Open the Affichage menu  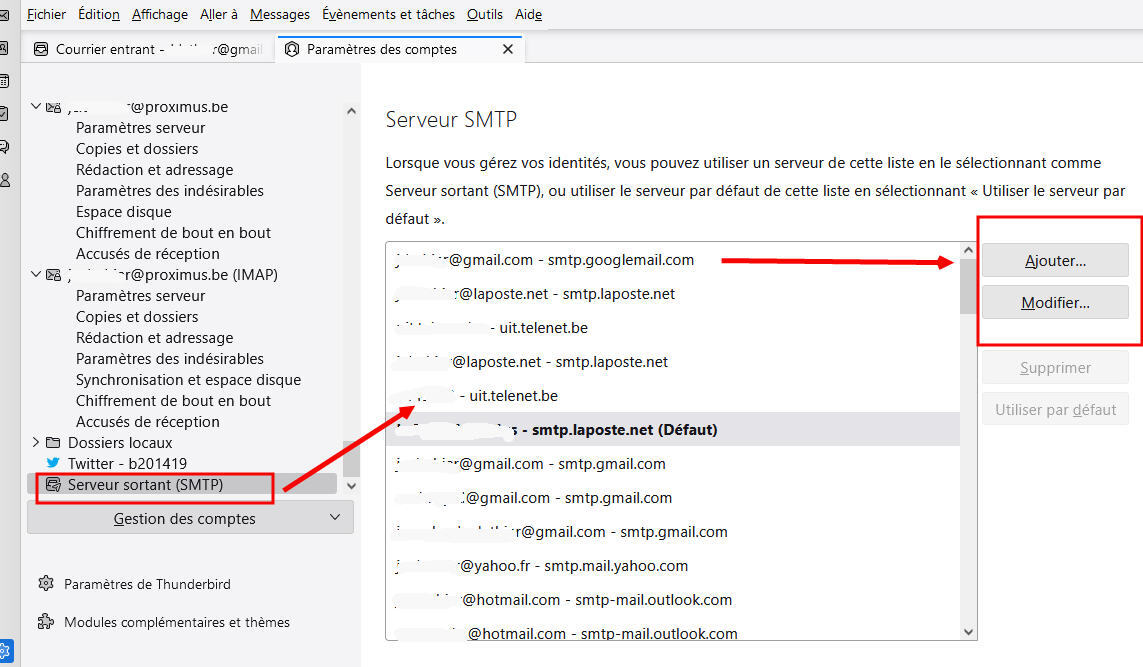(160, 15)
